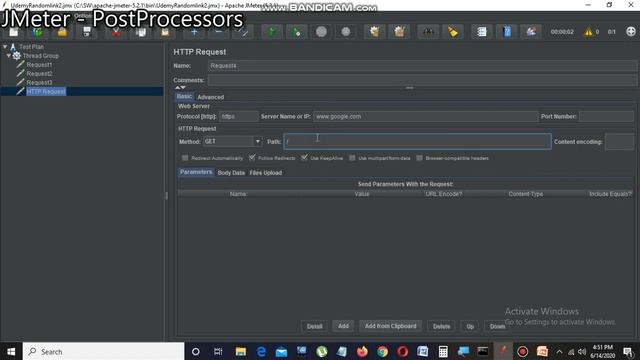The height and width of the screenshot is (360, 640).
Task: Click the Up button
Action: pyautogui.click(x=470, y=326)
